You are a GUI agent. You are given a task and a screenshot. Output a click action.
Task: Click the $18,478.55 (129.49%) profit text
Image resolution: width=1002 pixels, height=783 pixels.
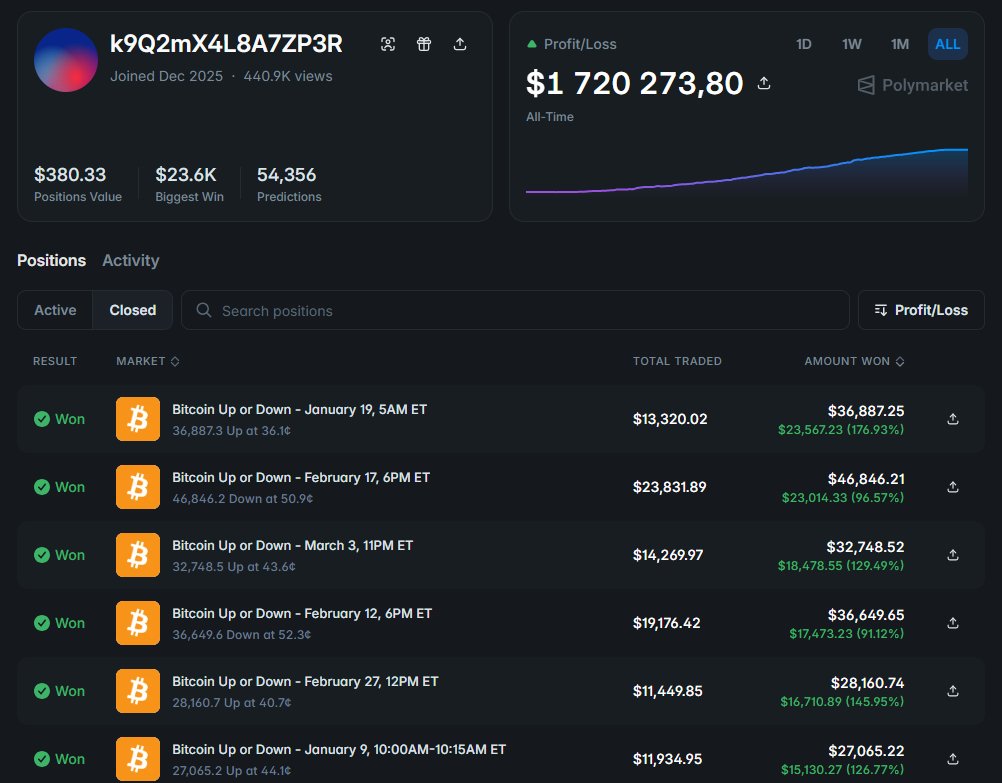click(841, 566)
